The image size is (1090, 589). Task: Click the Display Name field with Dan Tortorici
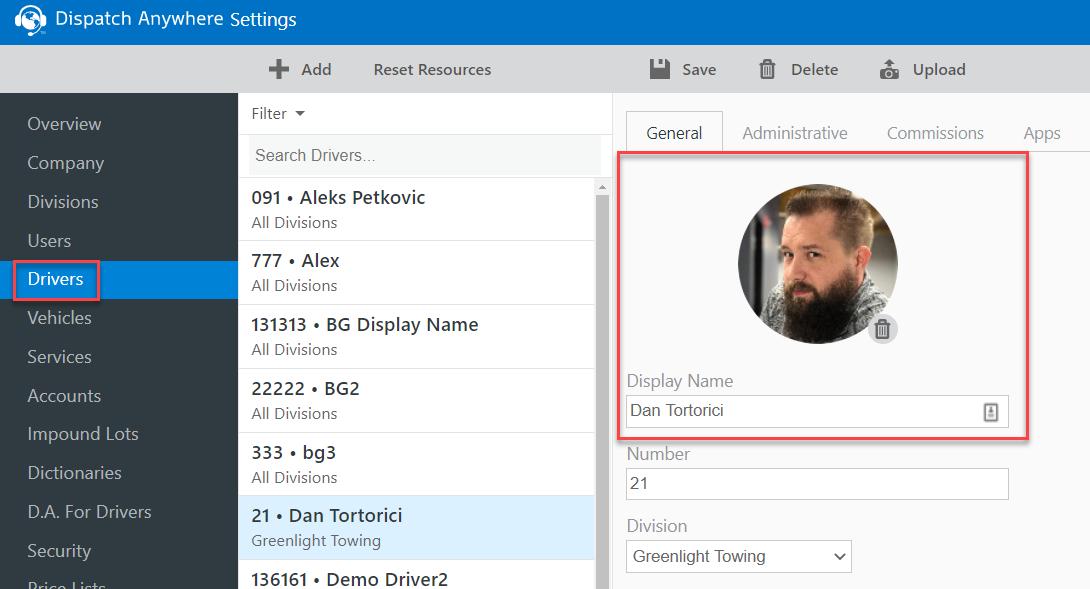point(817,411)
